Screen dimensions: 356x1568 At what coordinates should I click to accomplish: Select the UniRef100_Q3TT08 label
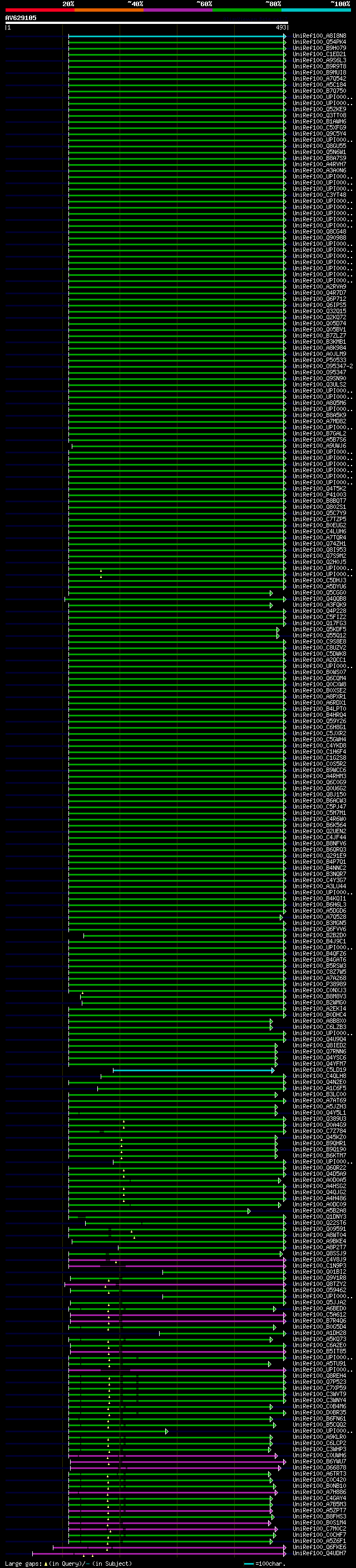coord(319,116)
